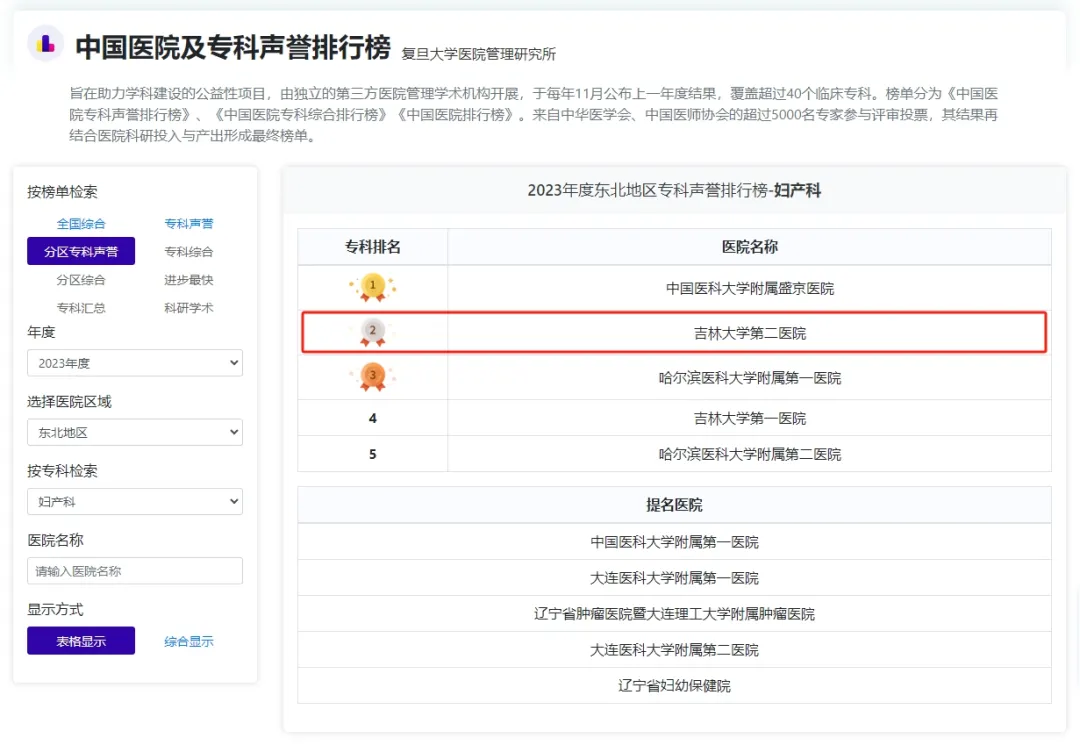Switch to 综合显示 display mode
The width and height of the screenshot is (1080, 745).
(189, 642)
